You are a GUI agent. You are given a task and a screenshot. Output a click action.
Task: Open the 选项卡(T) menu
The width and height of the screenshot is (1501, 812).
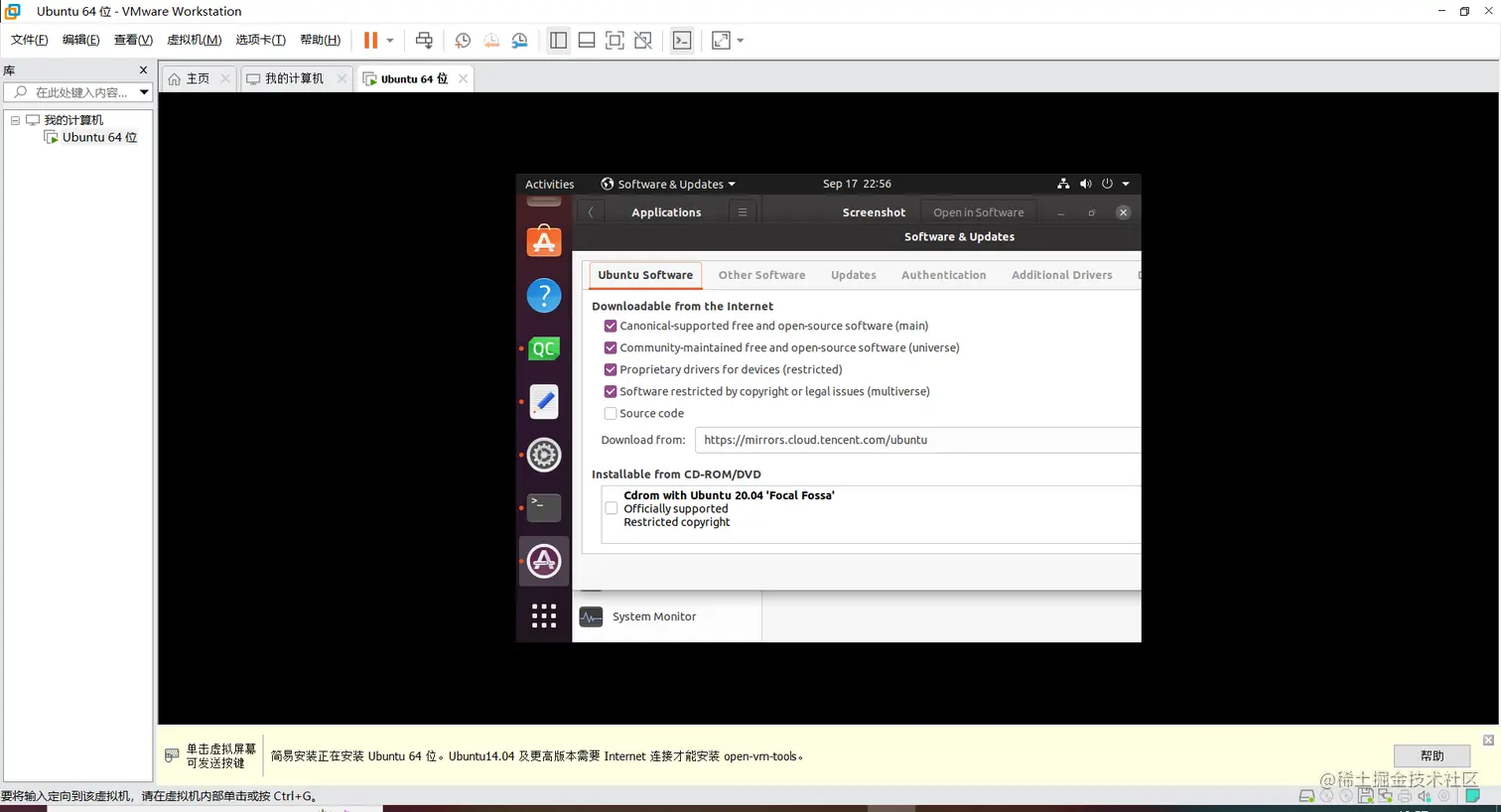(260, 40)
